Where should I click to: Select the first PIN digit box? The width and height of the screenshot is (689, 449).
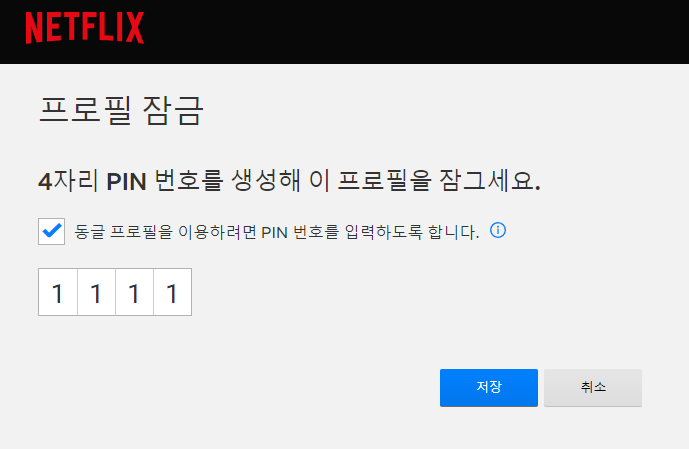(x=58, y=292)
